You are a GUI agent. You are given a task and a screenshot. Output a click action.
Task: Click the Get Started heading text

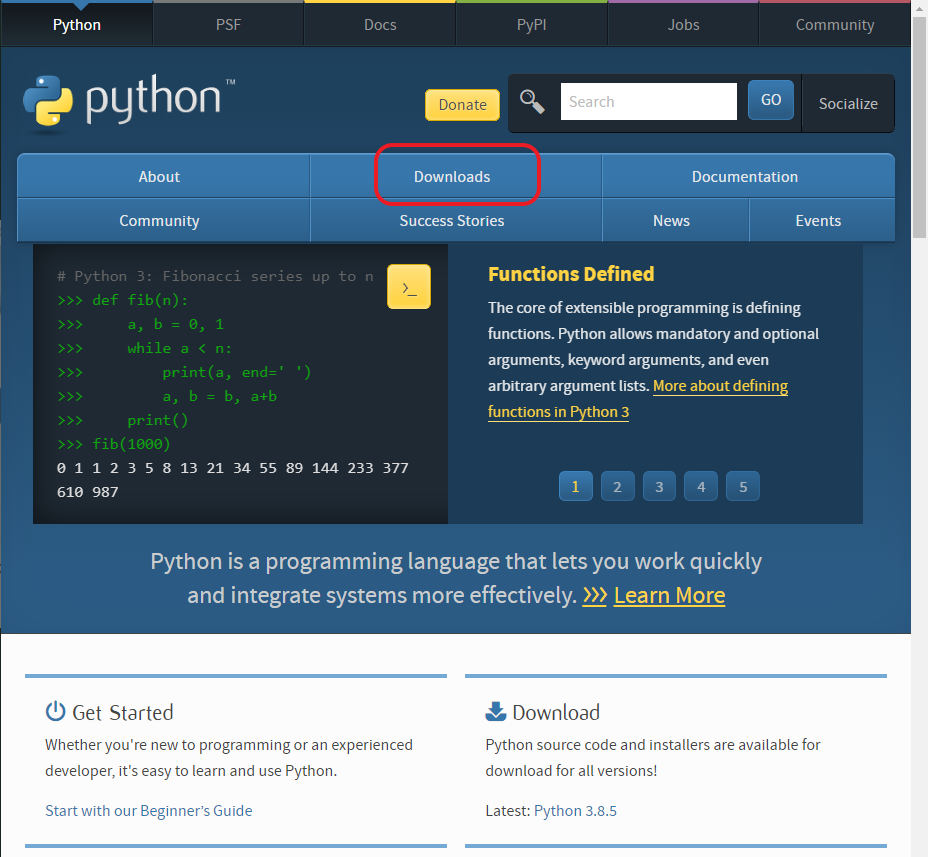coord(123,712)
